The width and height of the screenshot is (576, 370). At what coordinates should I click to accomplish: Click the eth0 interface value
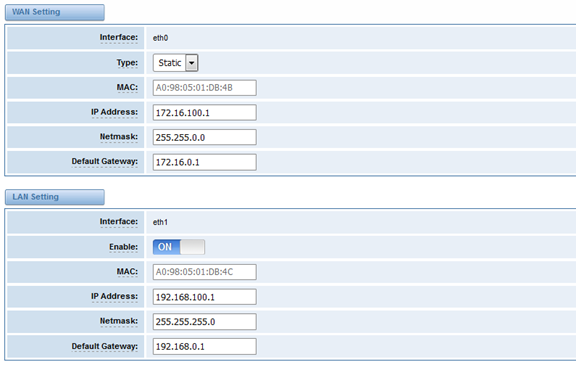point(161,38)
